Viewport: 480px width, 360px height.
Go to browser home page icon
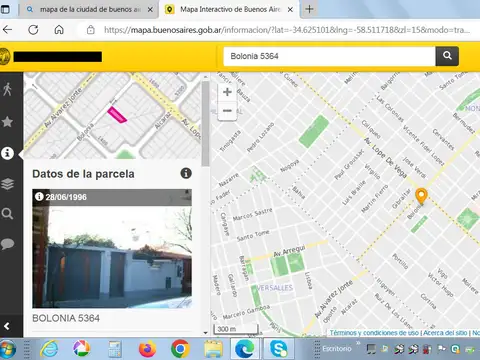(x=59, y=30)
